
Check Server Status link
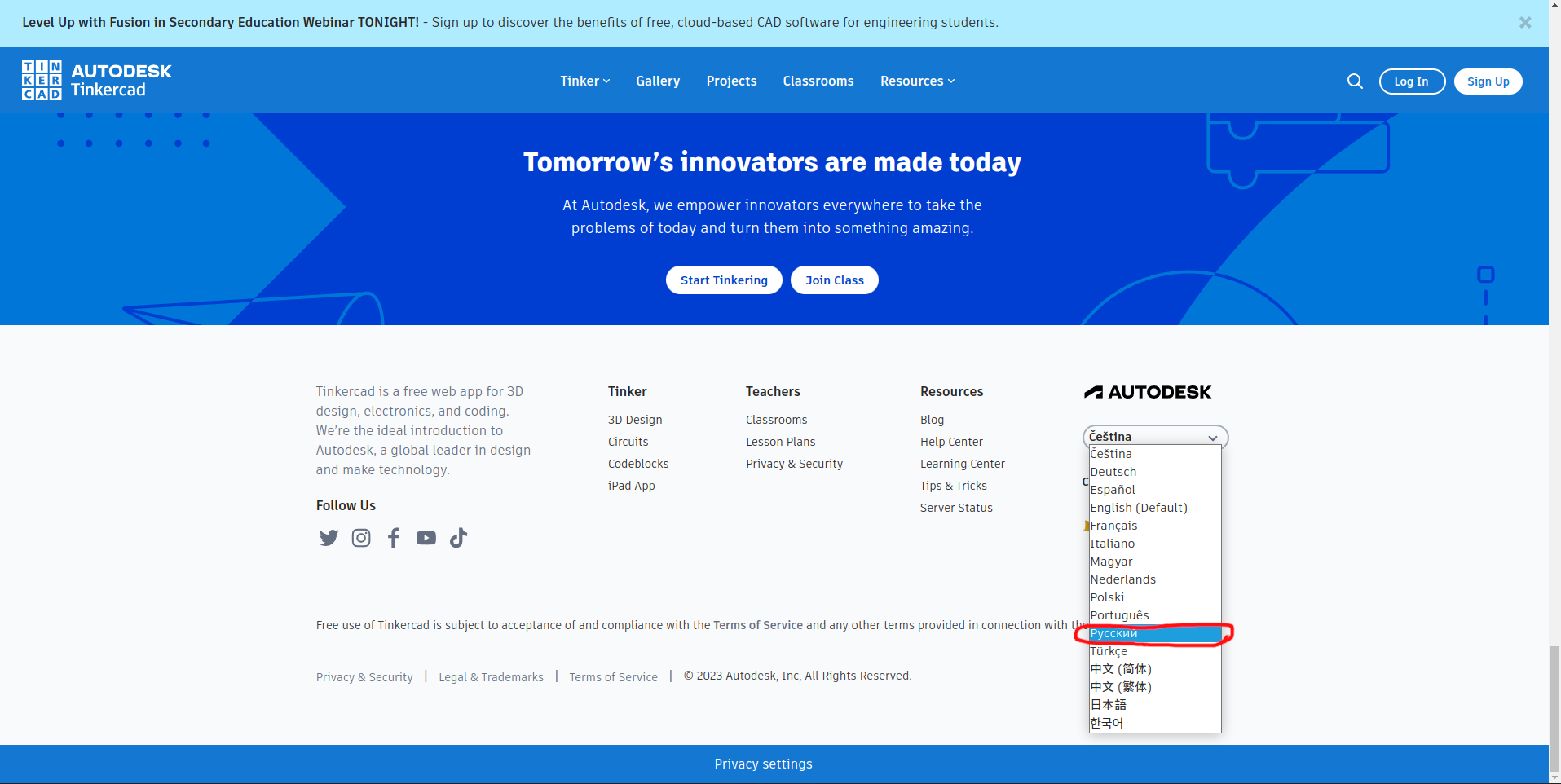click(956, 508)
